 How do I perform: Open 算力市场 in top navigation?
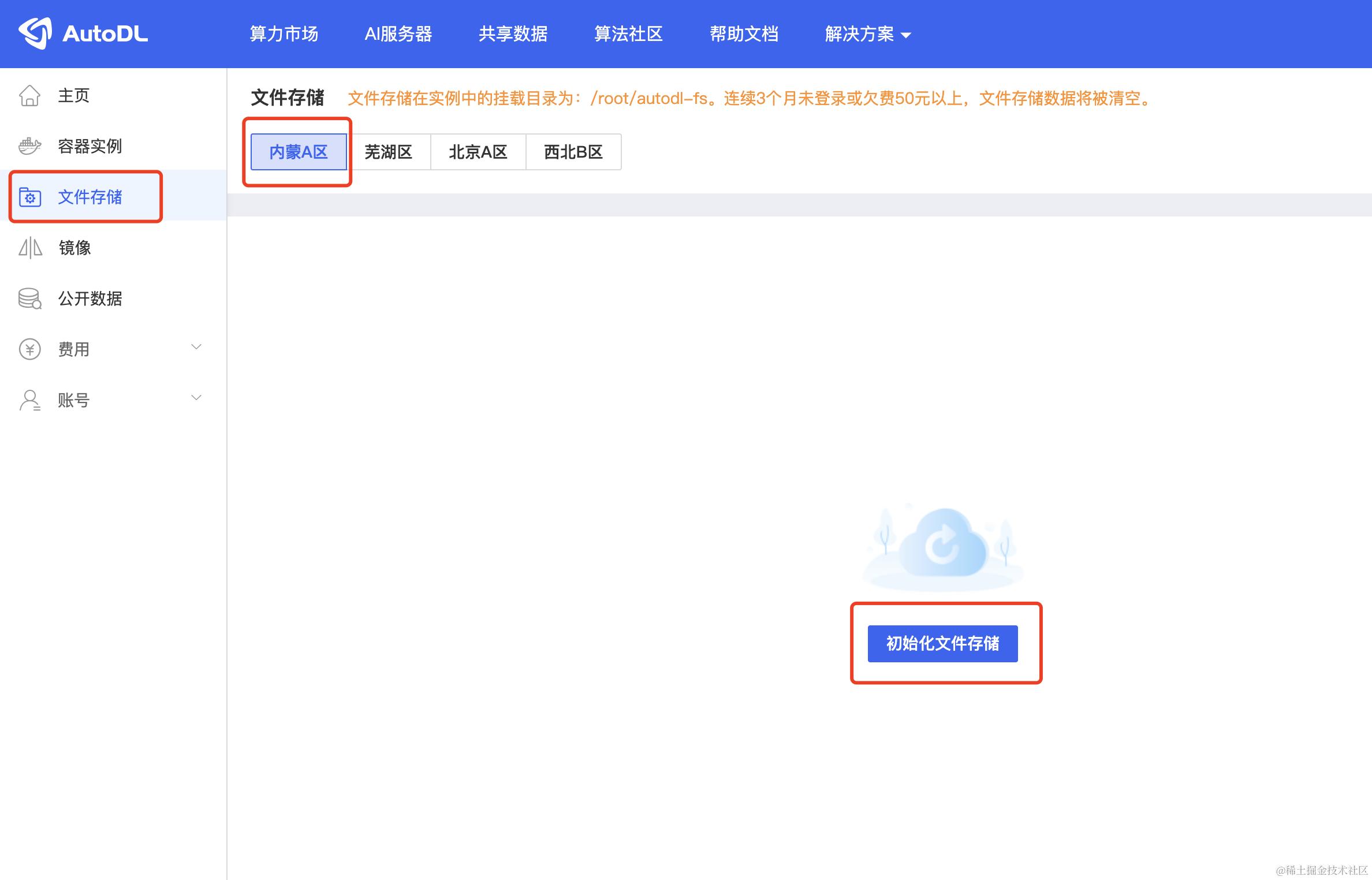tap(284, 34)
